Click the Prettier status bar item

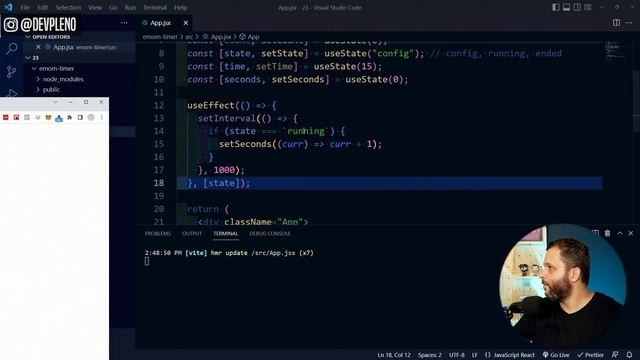pos(590,355)
